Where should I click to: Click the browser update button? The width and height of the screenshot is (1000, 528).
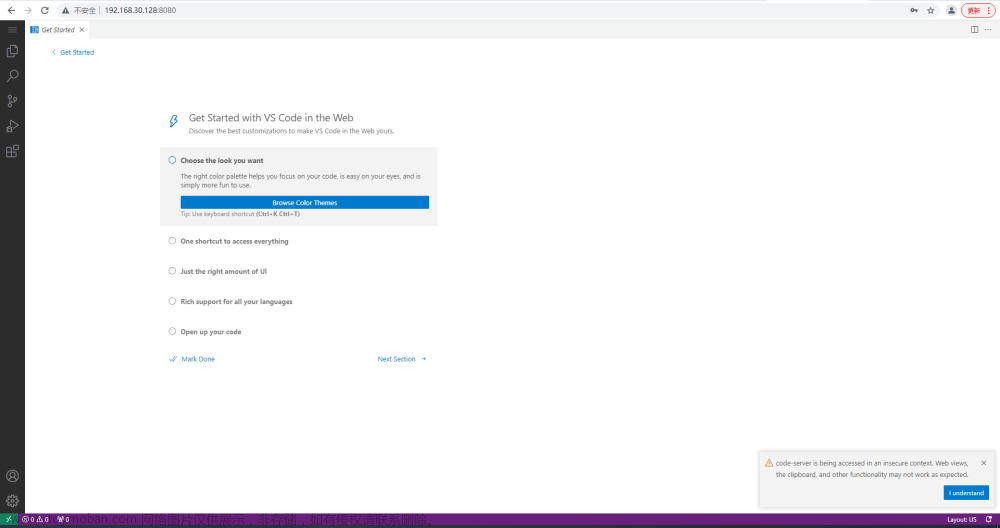point(978,10)
